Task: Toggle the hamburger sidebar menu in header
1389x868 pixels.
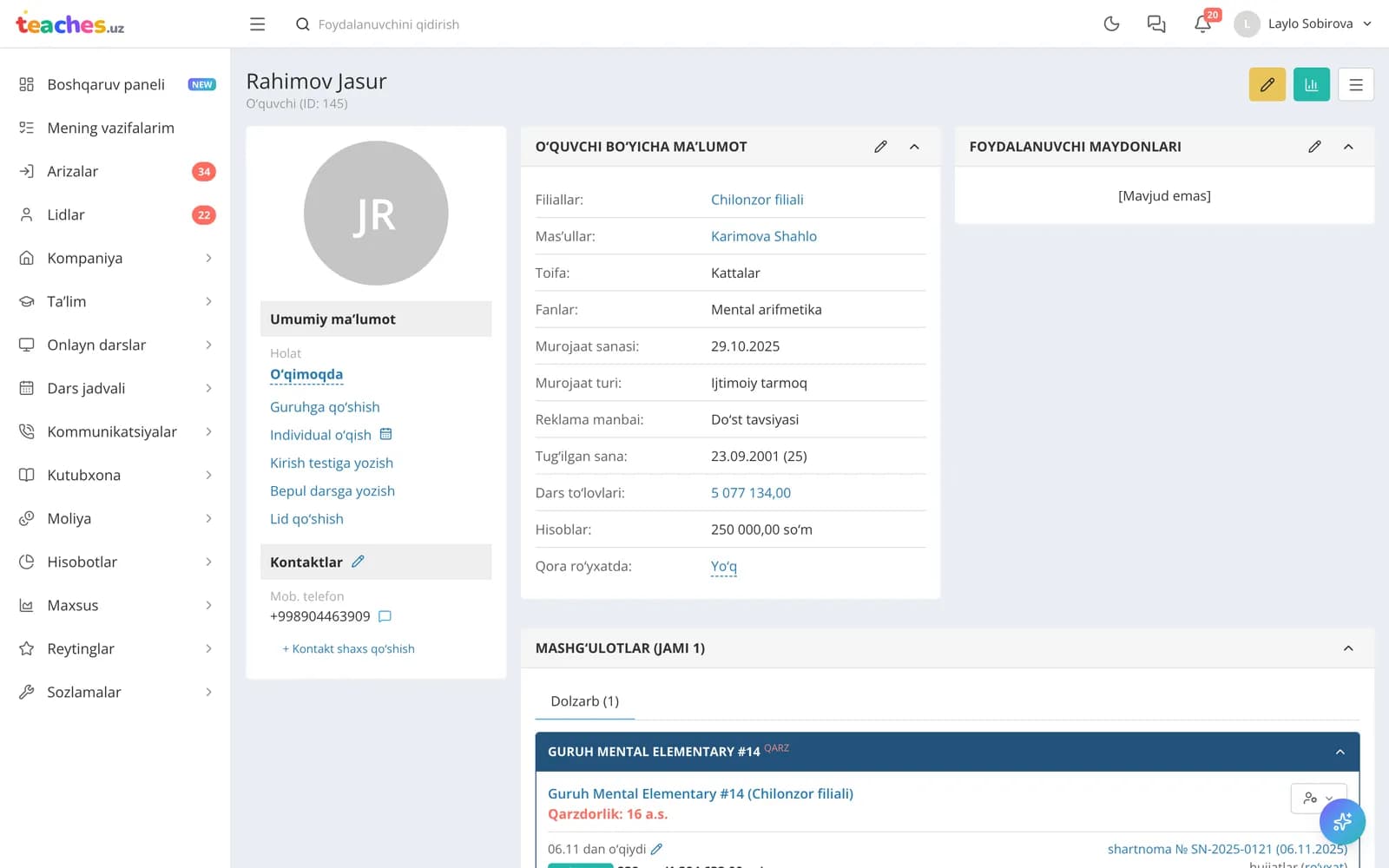Action: [x=257, y=24]
